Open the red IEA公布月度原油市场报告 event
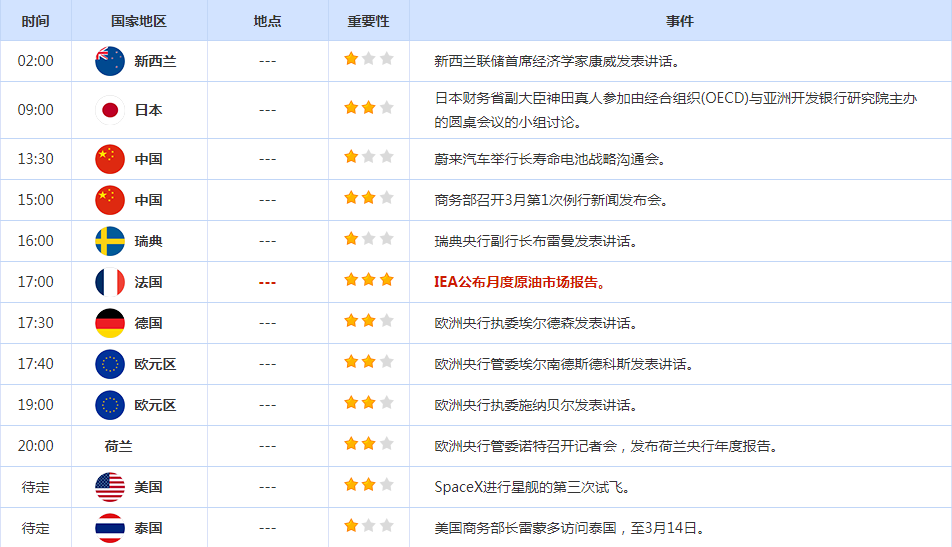The height and width of the screenshot is (547, 952). 520,282
